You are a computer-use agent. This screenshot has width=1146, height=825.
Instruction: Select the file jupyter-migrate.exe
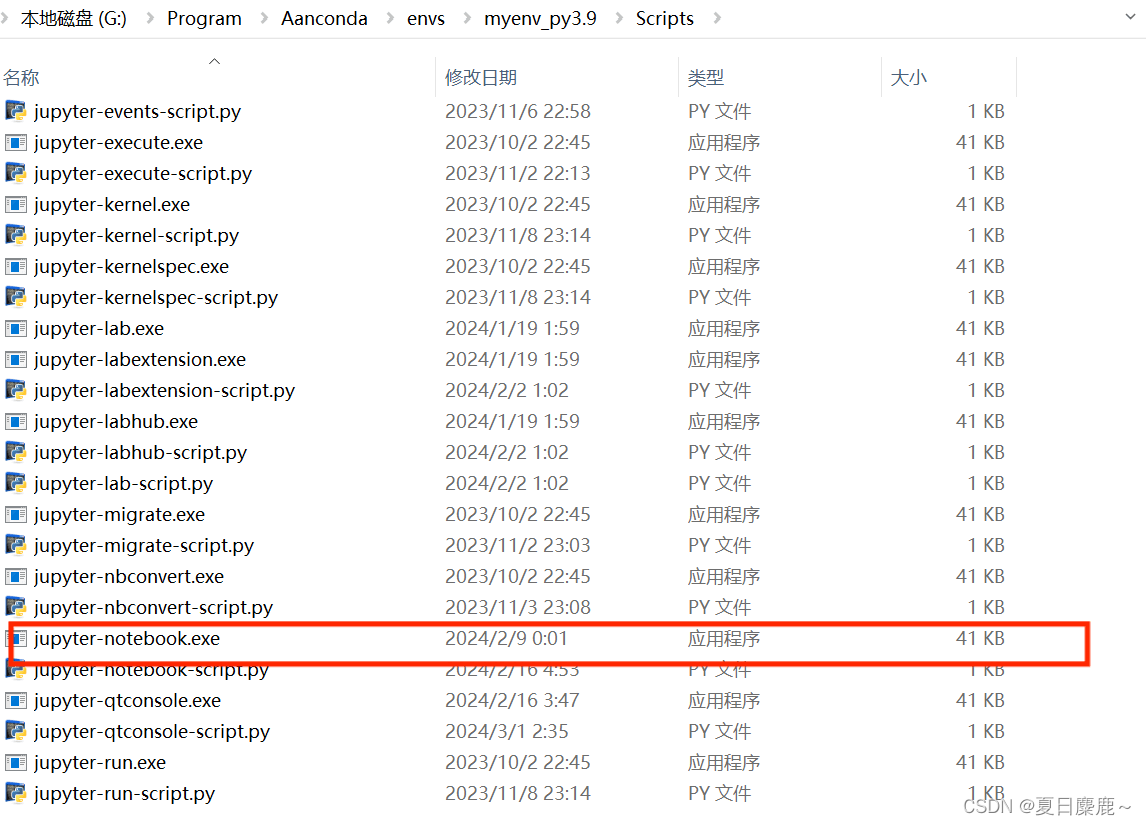click(x=120, y=514)
